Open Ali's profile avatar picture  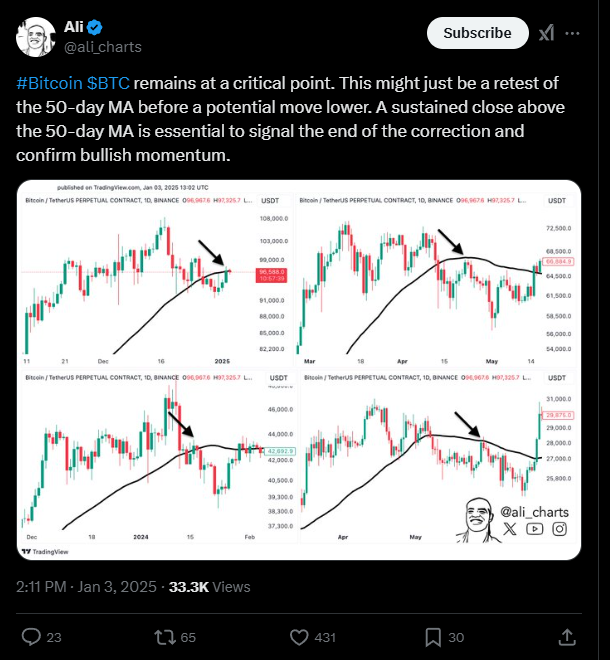tap(36, 37)
